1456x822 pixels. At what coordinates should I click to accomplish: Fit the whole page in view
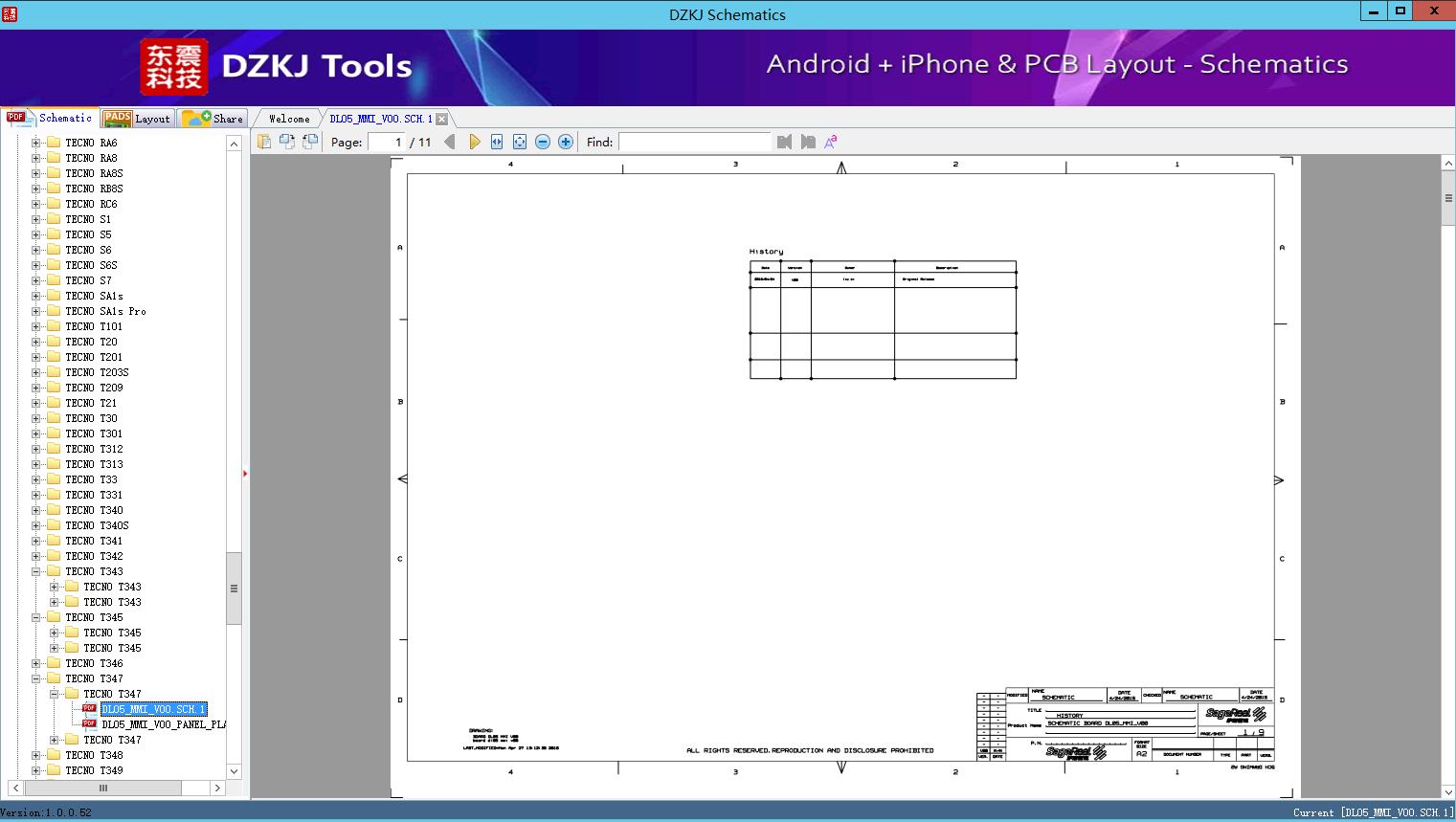coord(520,142)
